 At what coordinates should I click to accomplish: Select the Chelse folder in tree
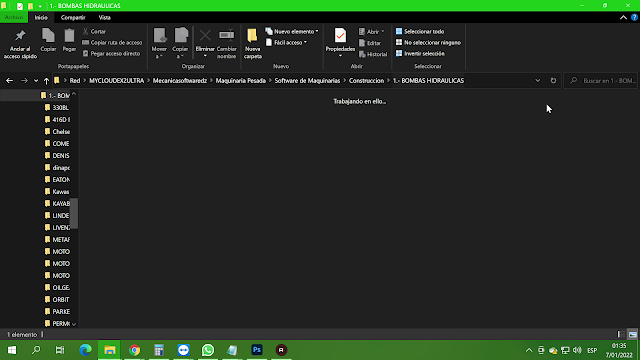click(x=57, y=131)
